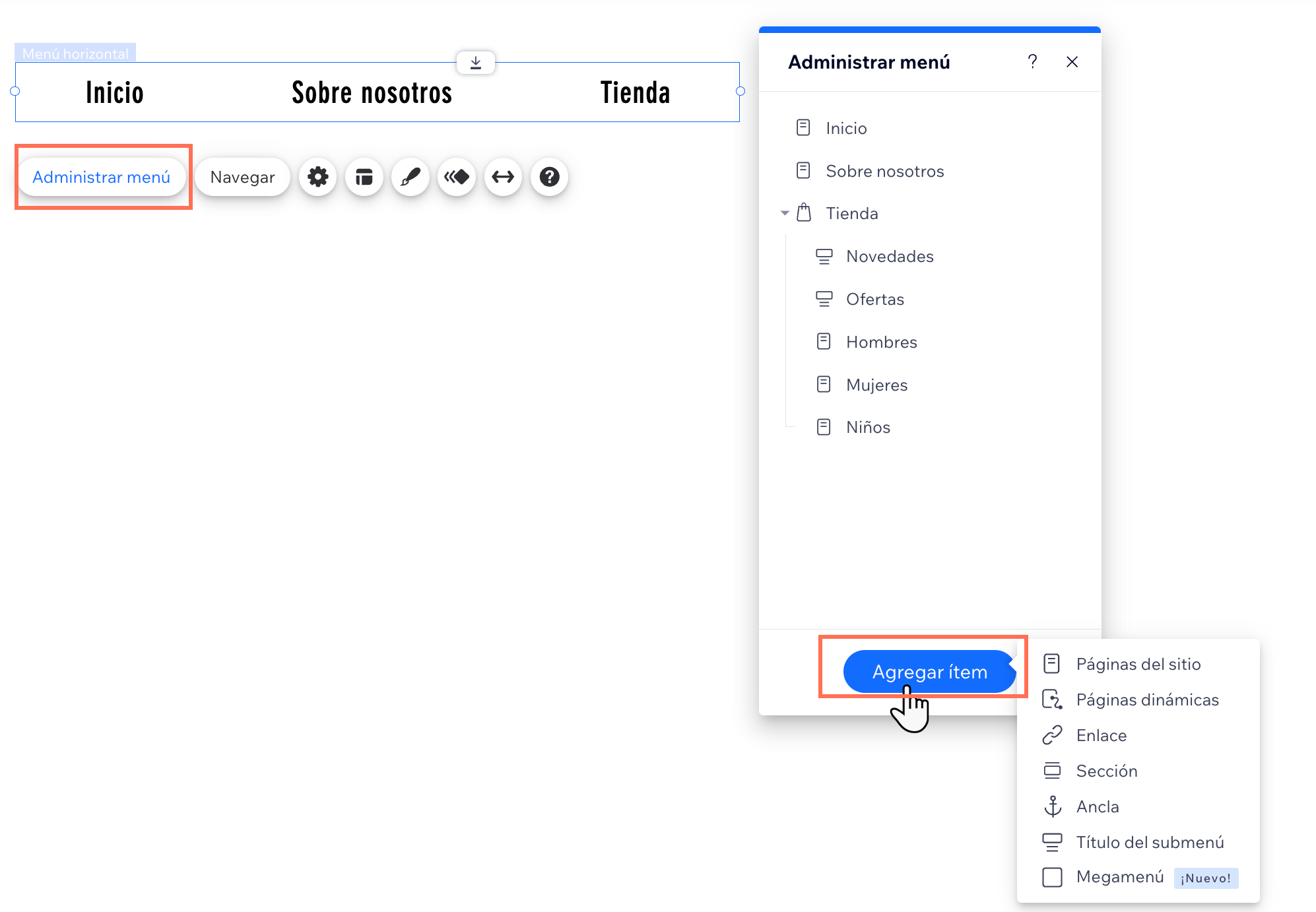Click the submenu icon beside Ofertas
Screen dimensions: 1316x912
824,299
